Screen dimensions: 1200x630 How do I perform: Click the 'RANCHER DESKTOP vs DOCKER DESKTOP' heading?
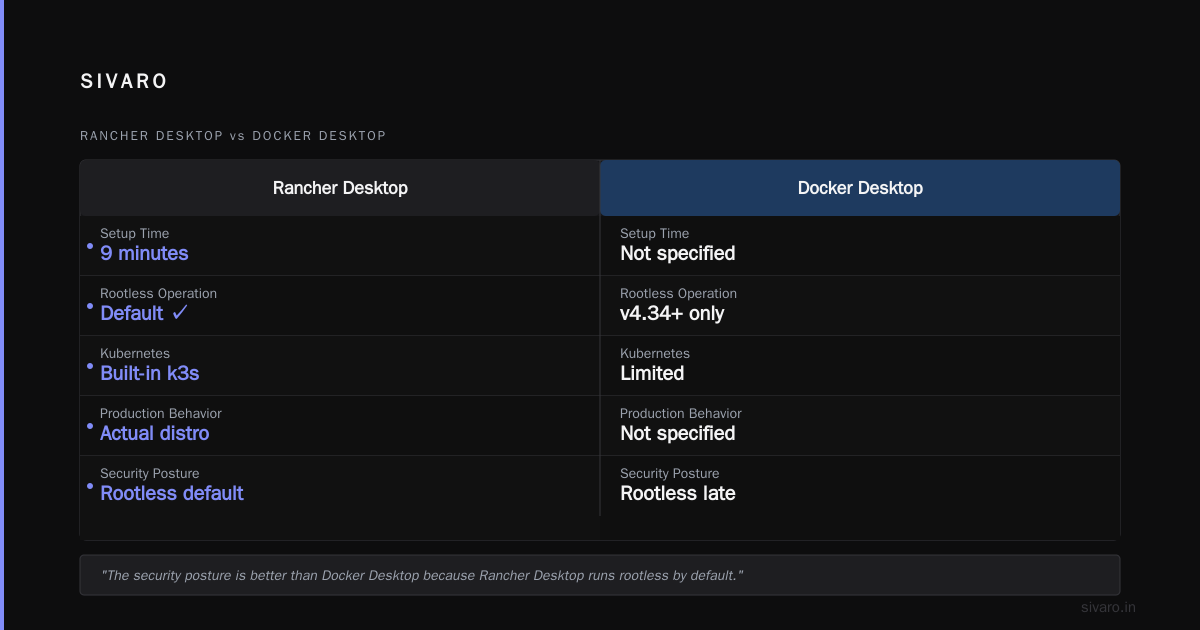pos(233,136)
